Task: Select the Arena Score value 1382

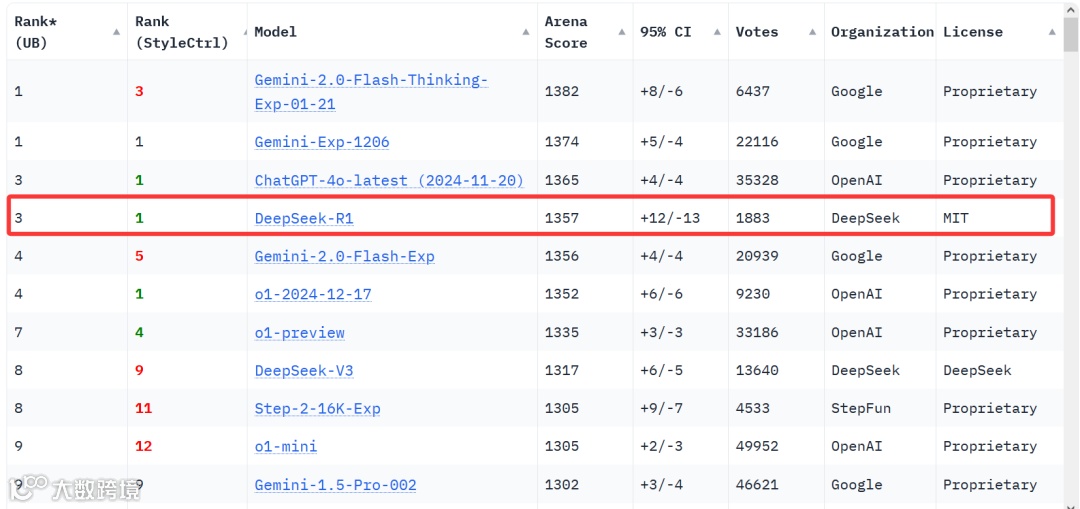Action: pyautogui.click(x=562, y=92)
